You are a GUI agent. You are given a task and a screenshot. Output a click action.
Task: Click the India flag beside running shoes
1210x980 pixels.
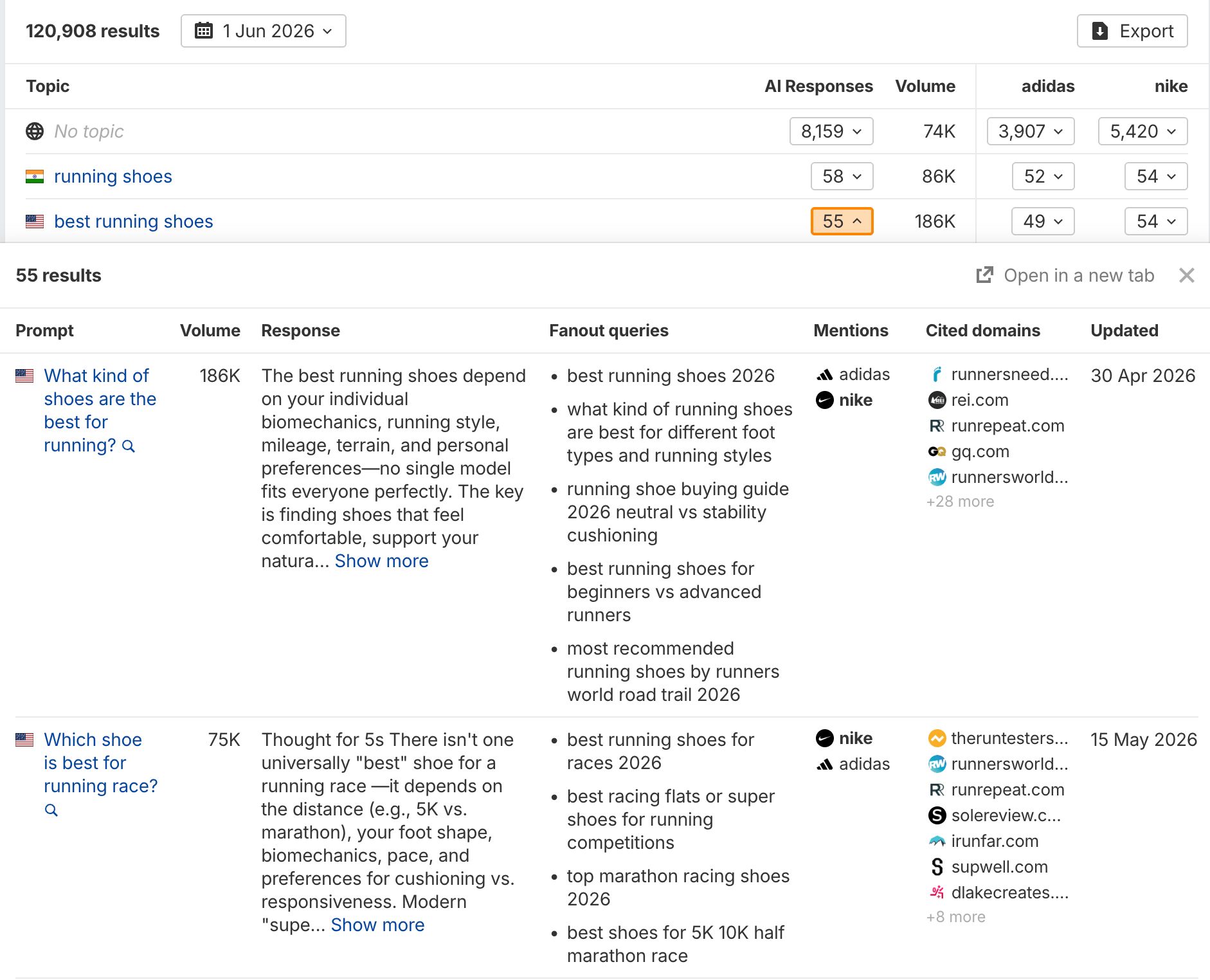(35, 176)
